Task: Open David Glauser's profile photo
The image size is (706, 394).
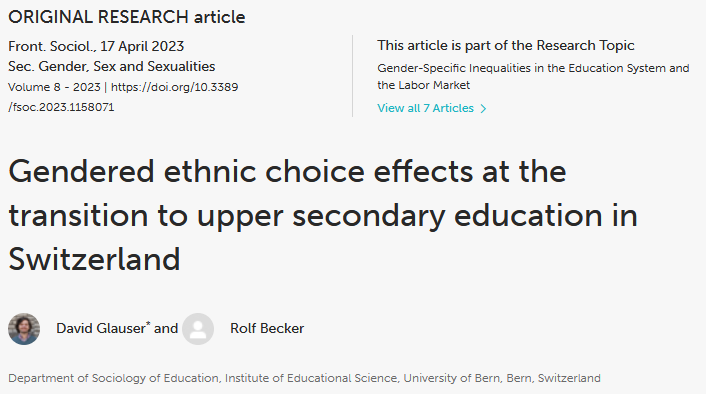Action: coord(24,329)
